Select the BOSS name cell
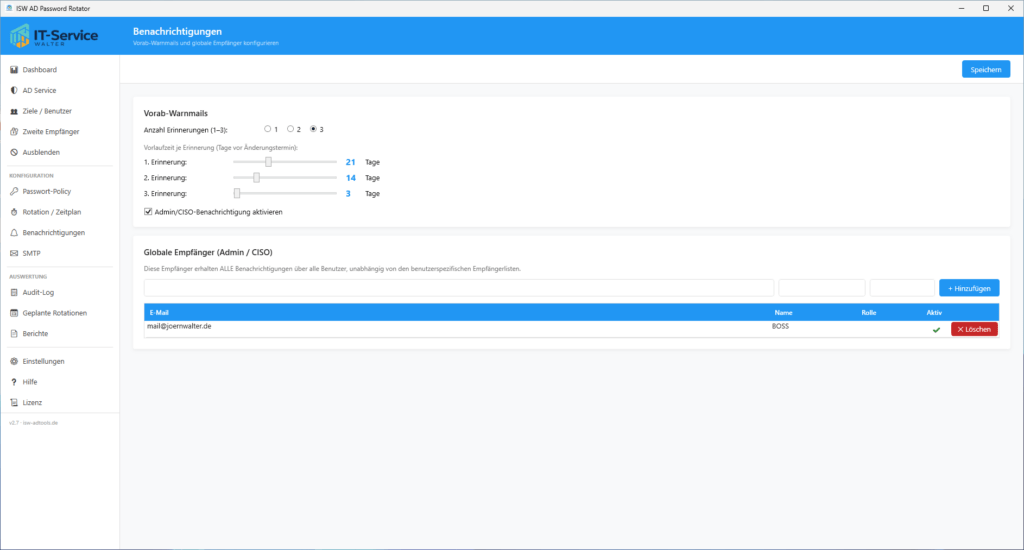1024x550 pixels. pos(780,327)
